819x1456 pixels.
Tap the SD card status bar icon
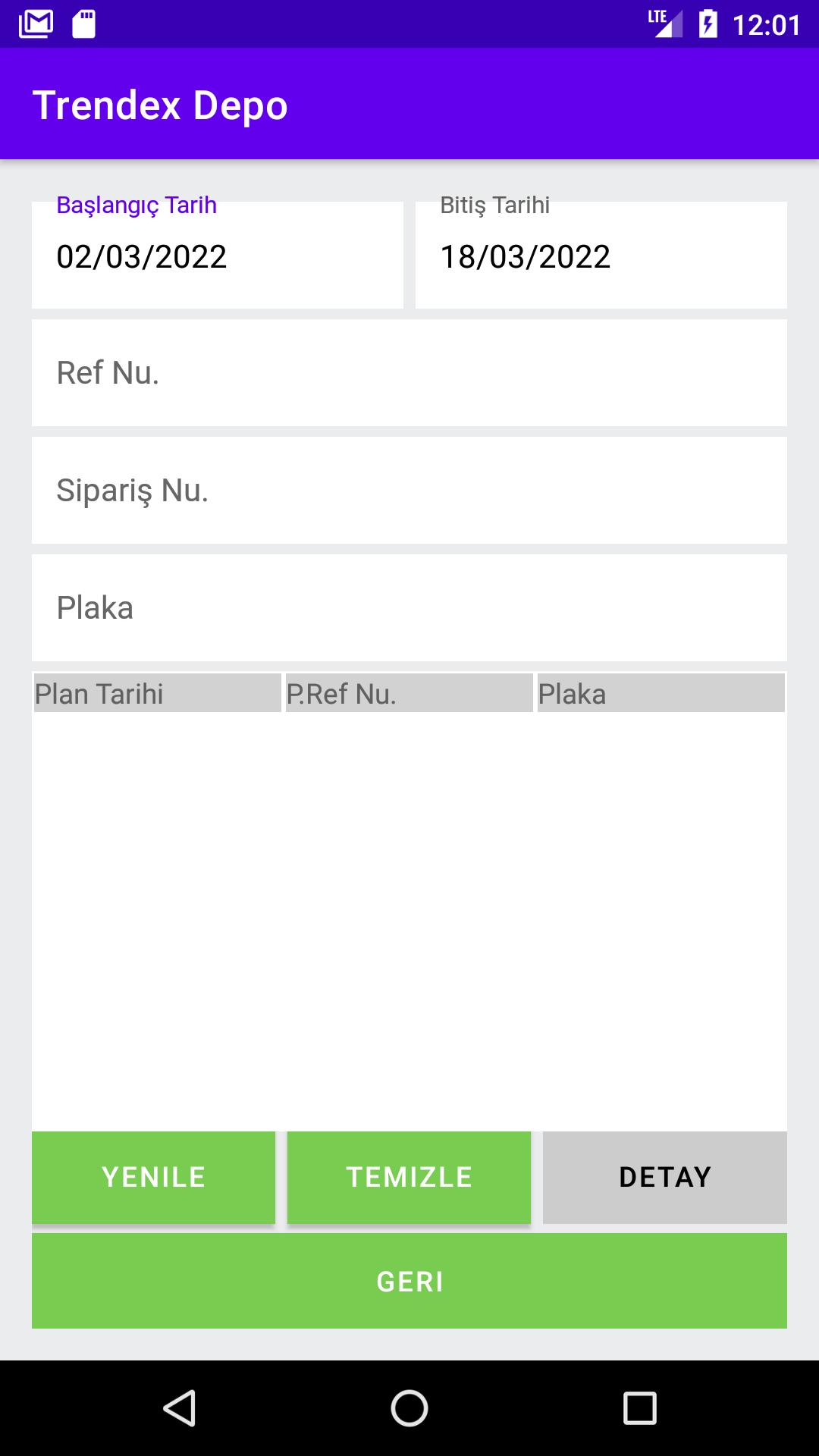pos(83,24)
